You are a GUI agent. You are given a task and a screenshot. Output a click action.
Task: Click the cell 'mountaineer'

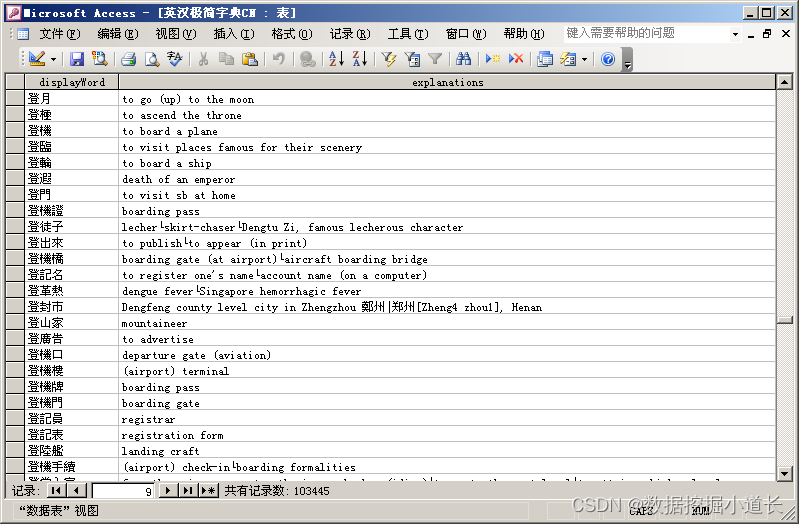(x=447, y=323)
